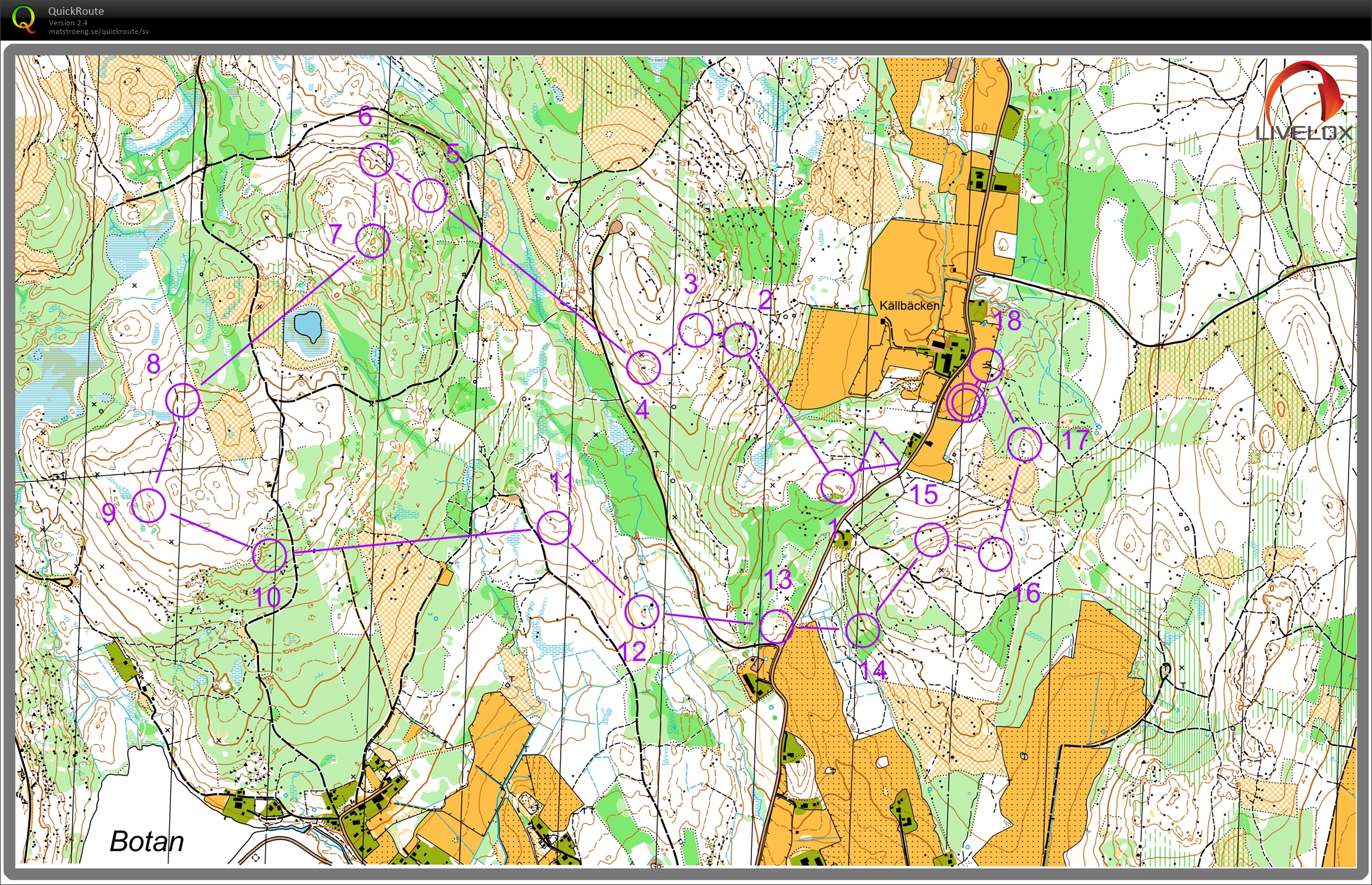The width and height of the screenshot is (1372, 885).
Task: Click control circle 13
Action: coord(777,626)
